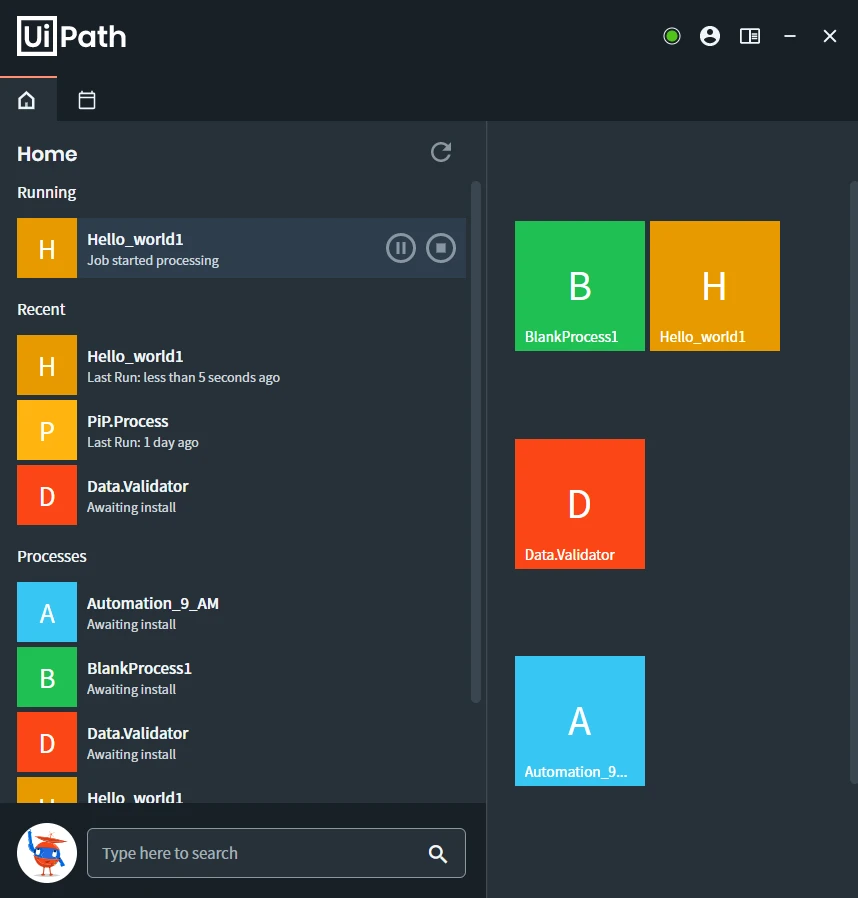858x898 pixels.
Task: Select H icon of recent Hello_world1
Action: pyautogui.click(x=47, y=365)
